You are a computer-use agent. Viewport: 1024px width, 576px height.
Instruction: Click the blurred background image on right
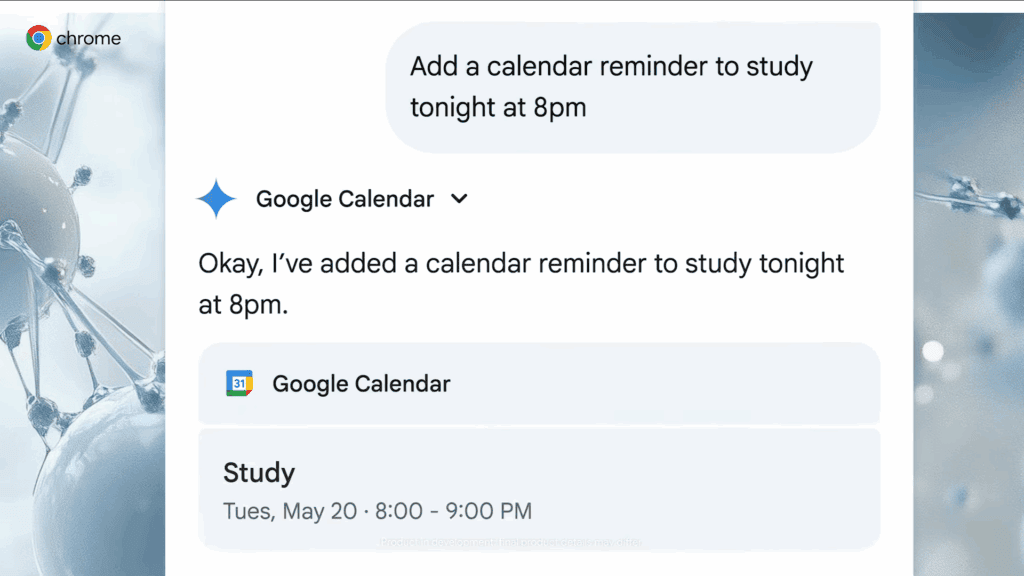point(968,300)
